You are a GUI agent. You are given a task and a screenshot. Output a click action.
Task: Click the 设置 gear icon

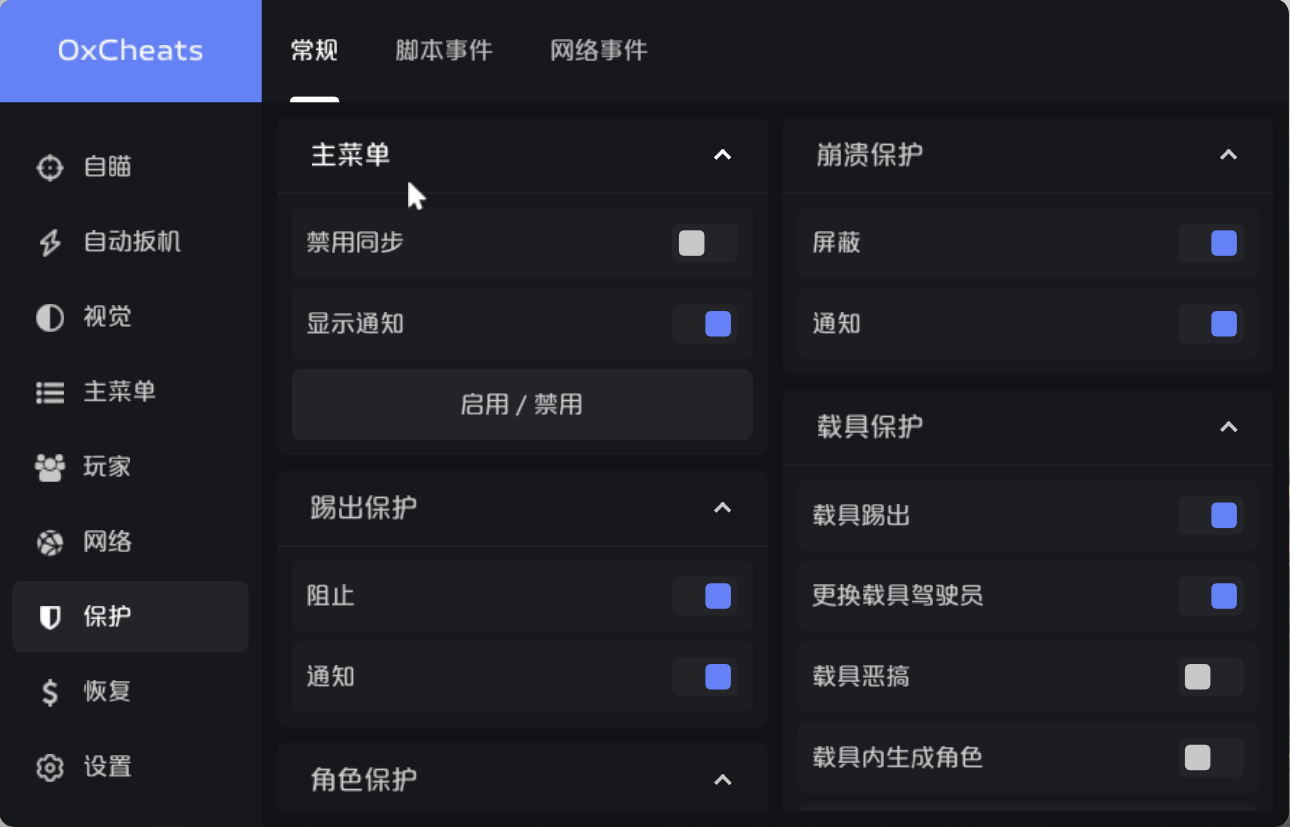[x=49, y=767]
